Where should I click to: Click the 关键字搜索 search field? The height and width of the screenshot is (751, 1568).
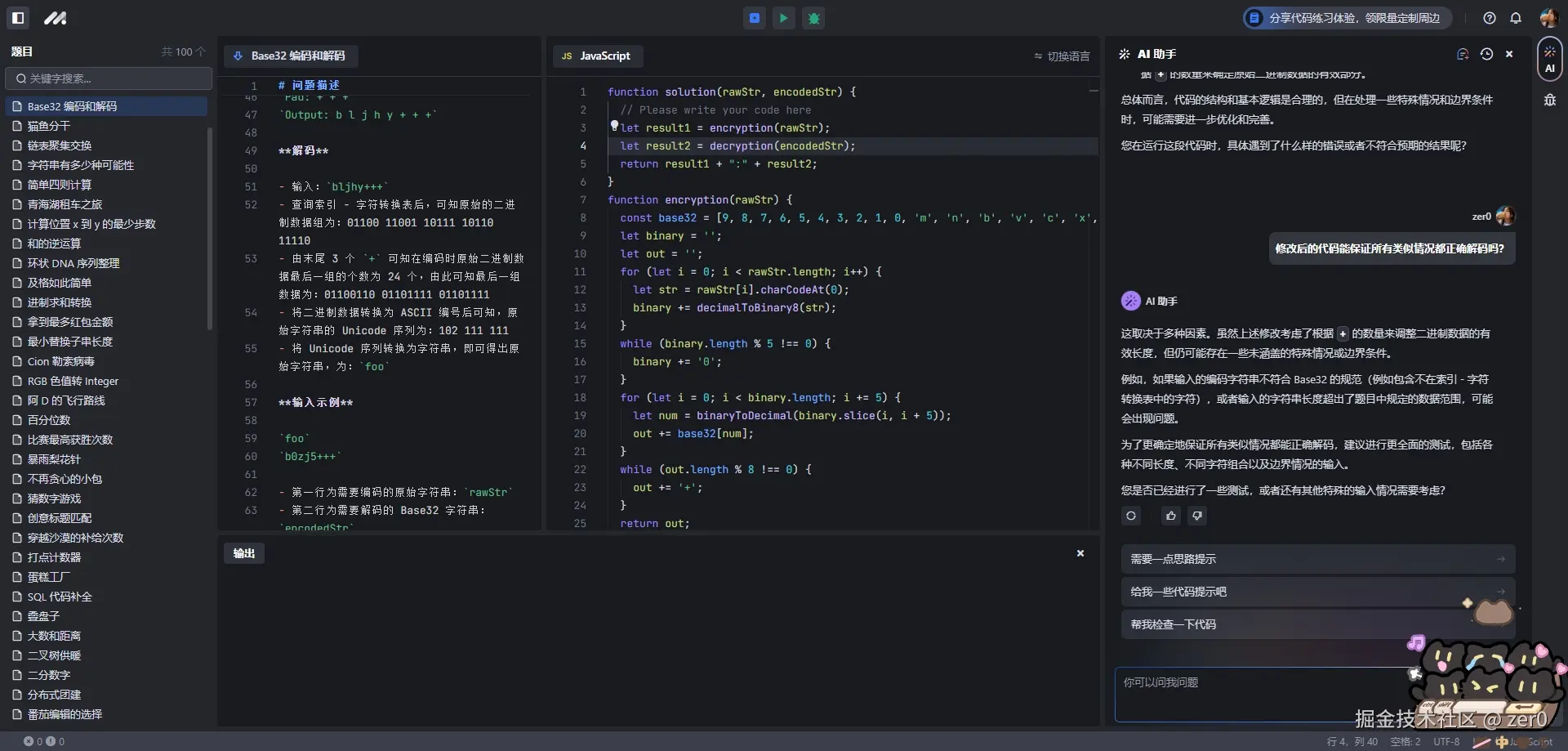pyautogui.click(x=109, y=78)
